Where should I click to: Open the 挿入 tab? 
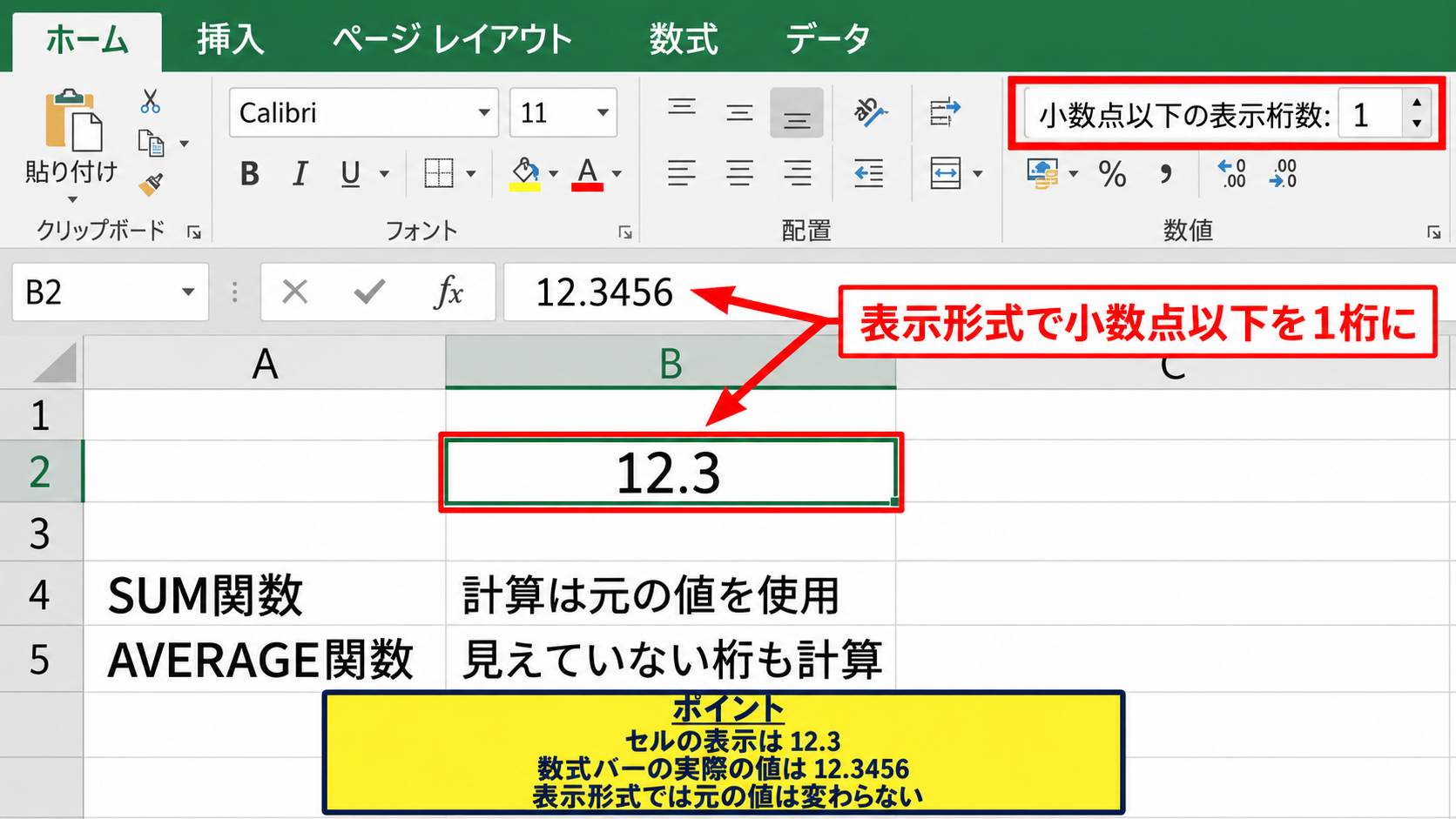coord(230,40)
